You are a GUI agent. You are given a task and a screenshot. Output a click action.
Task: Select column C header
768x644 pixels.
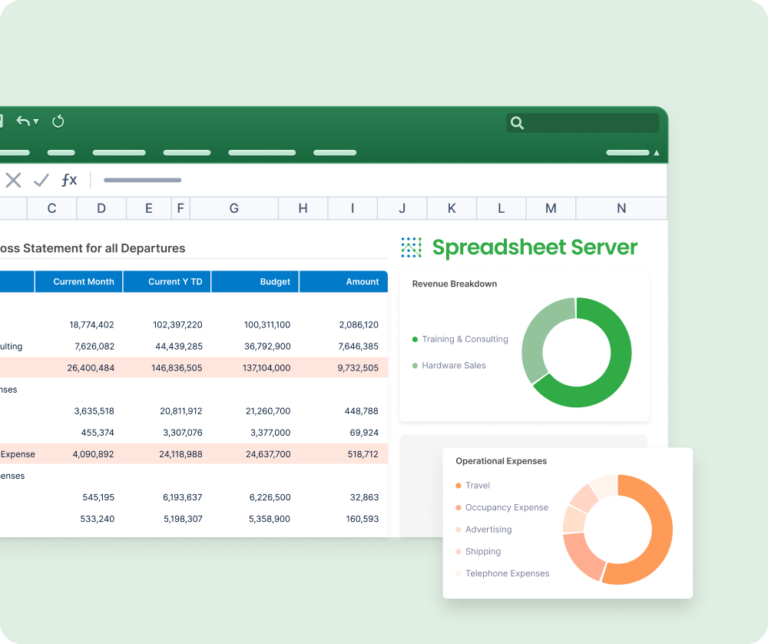pos(51,208)
